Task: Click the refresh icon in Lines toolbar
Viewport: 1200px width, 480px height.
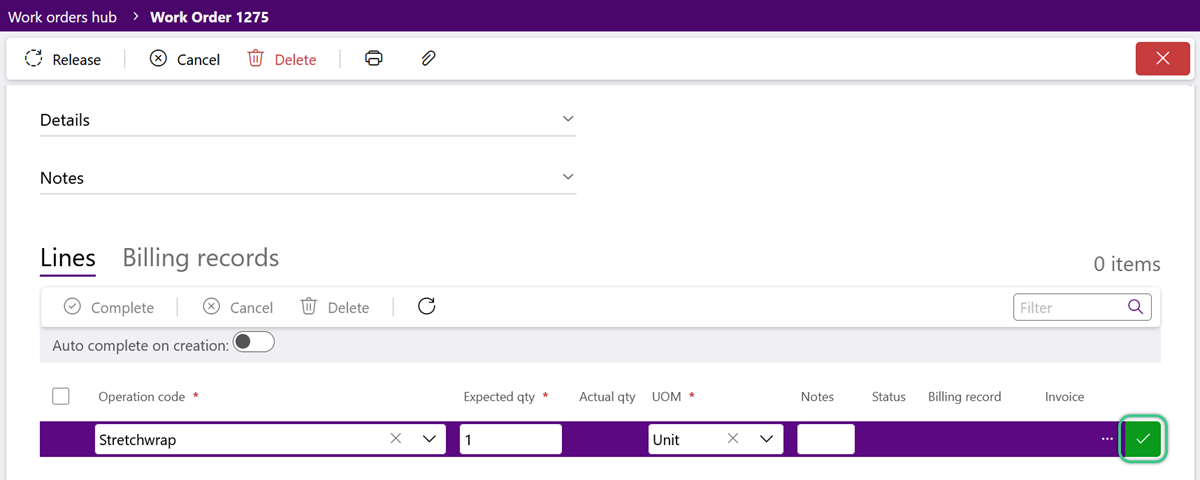Action: (427, 306)
